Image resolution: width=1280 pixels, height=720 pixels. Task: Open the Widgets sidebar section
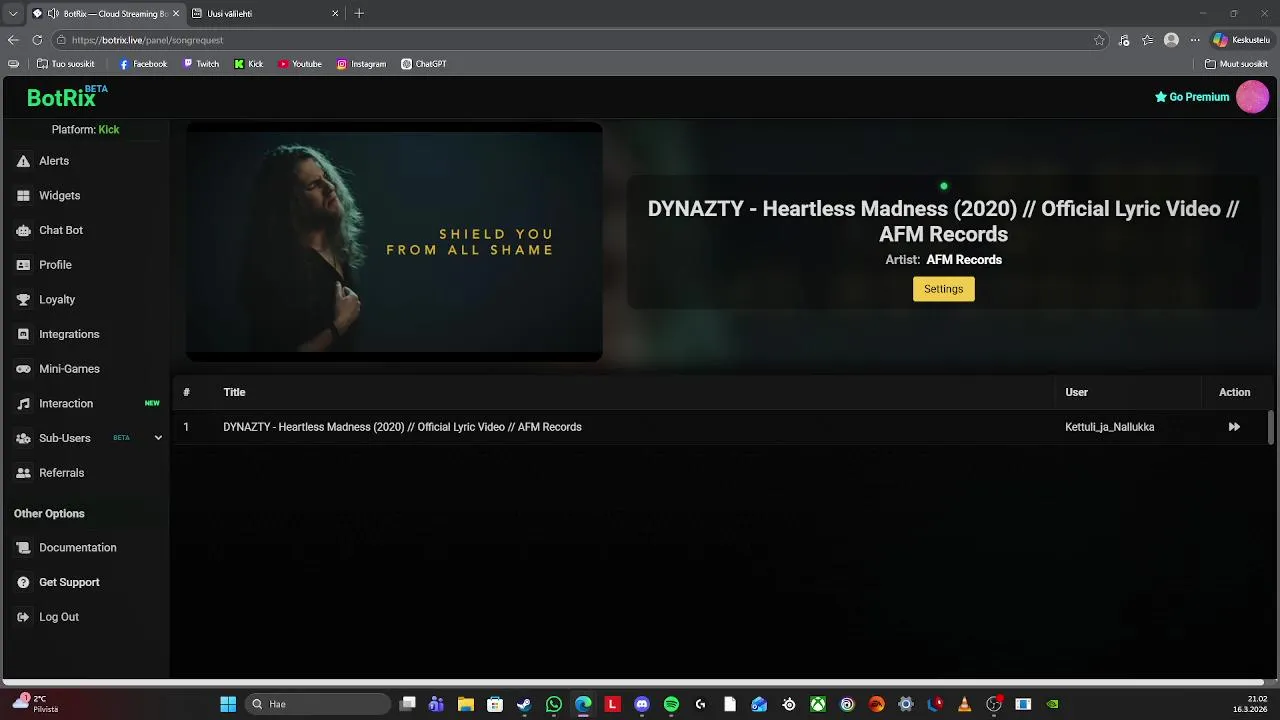[59, 196]
